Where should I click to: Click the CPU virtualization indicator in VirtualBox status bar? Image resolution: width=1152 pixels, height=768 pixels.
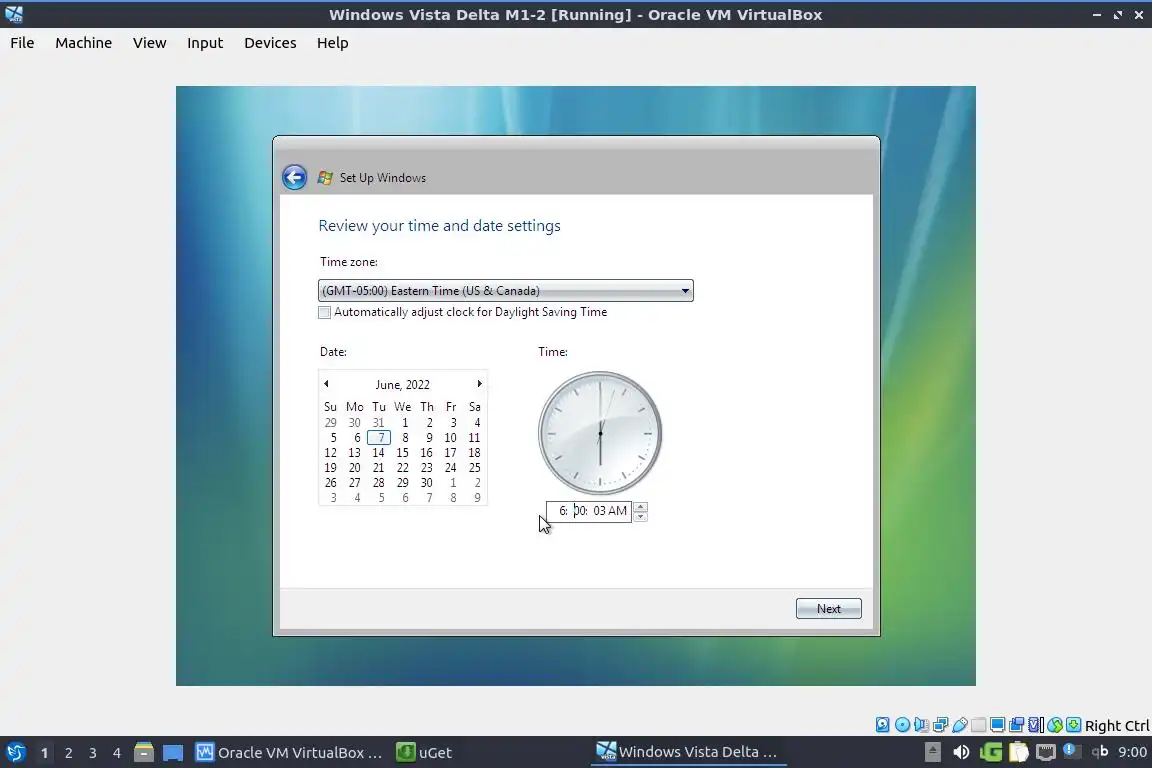point(1036,725)
